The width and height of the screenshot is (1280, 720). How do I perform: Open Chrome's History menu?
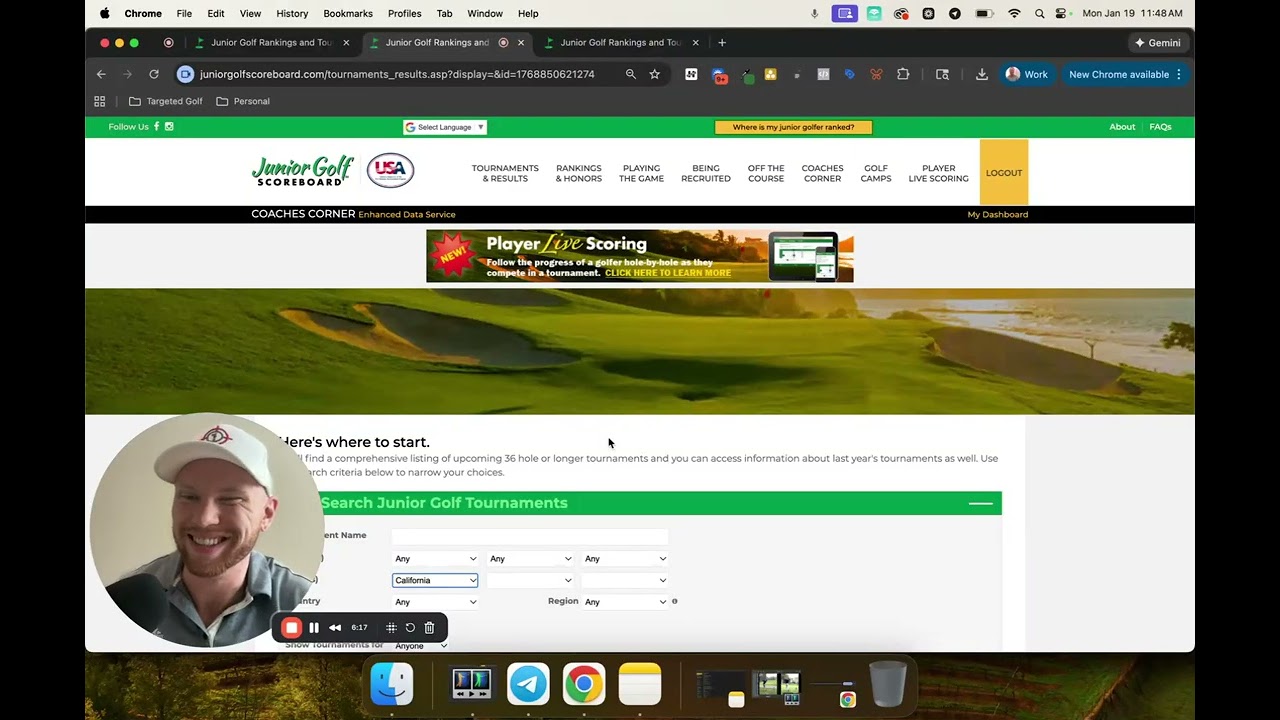coord(292,13)
